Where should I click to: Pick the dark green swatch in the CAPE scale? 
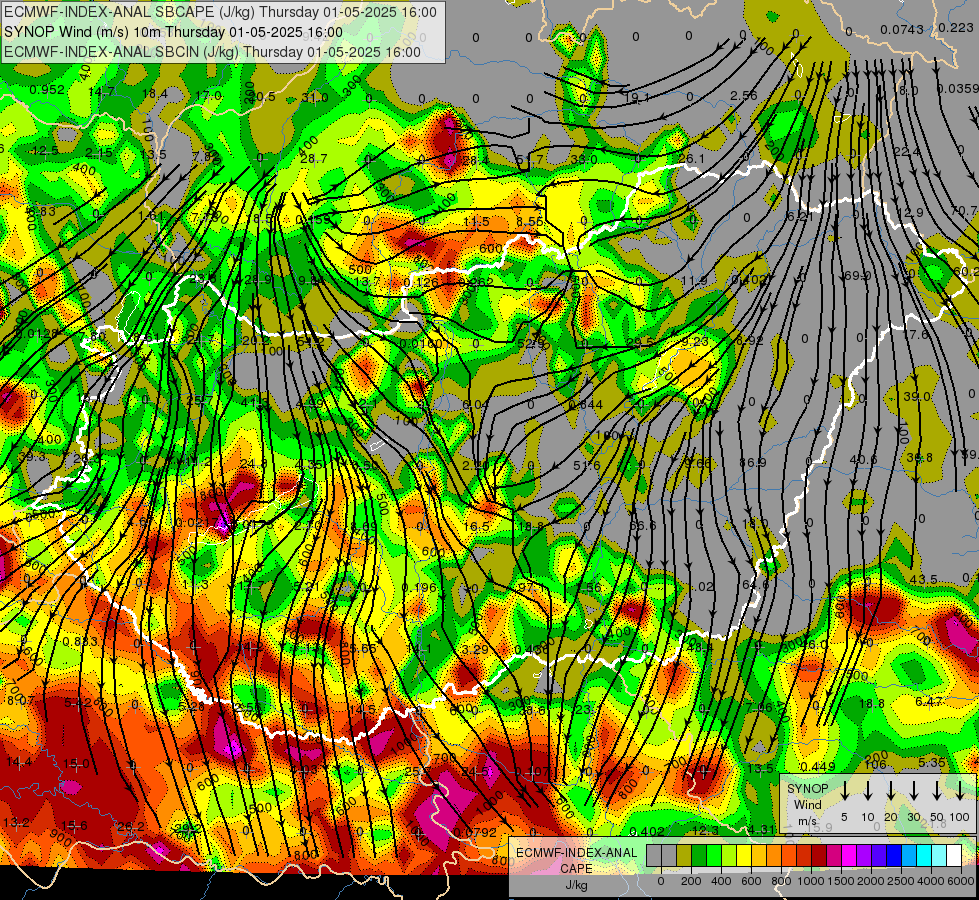click(x=699, y=856)
